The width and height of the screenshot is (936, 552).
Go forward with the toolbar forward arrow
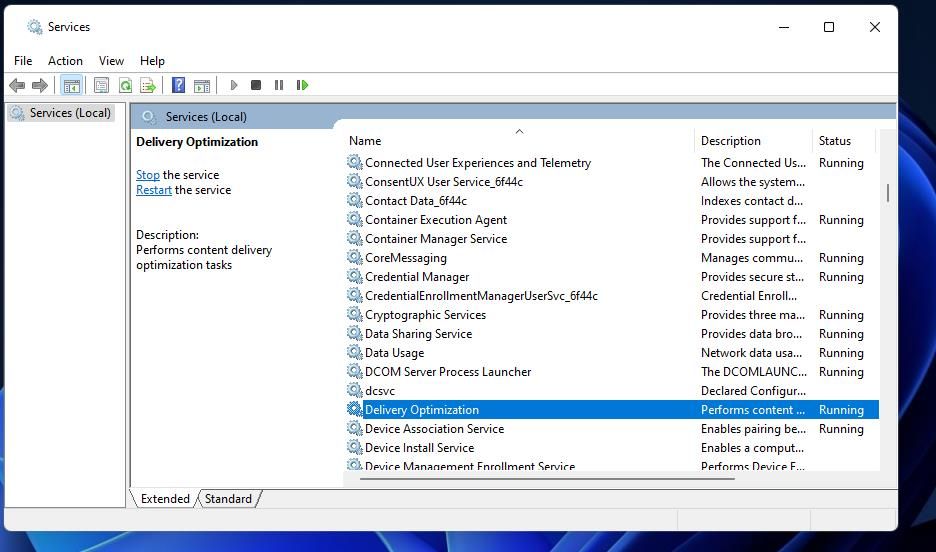pos(40,85)
